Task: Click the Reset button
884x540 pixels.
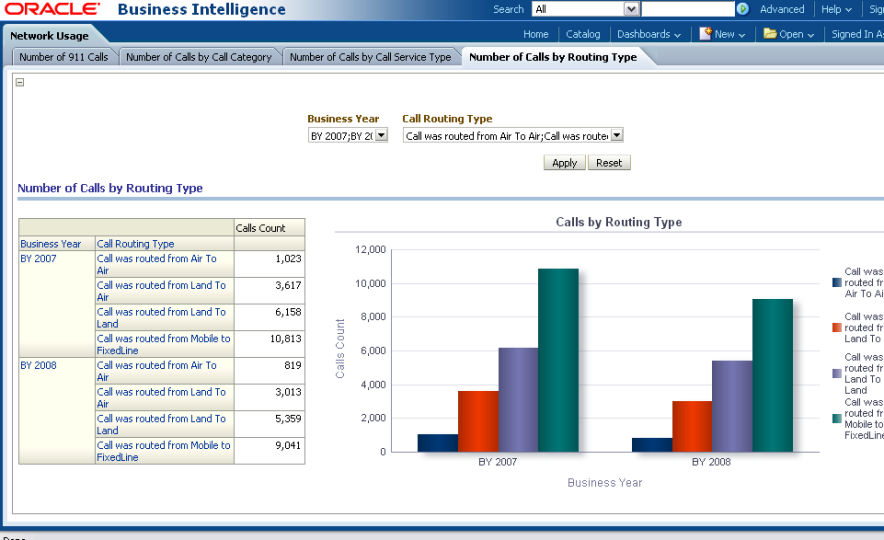Action: 609,163
